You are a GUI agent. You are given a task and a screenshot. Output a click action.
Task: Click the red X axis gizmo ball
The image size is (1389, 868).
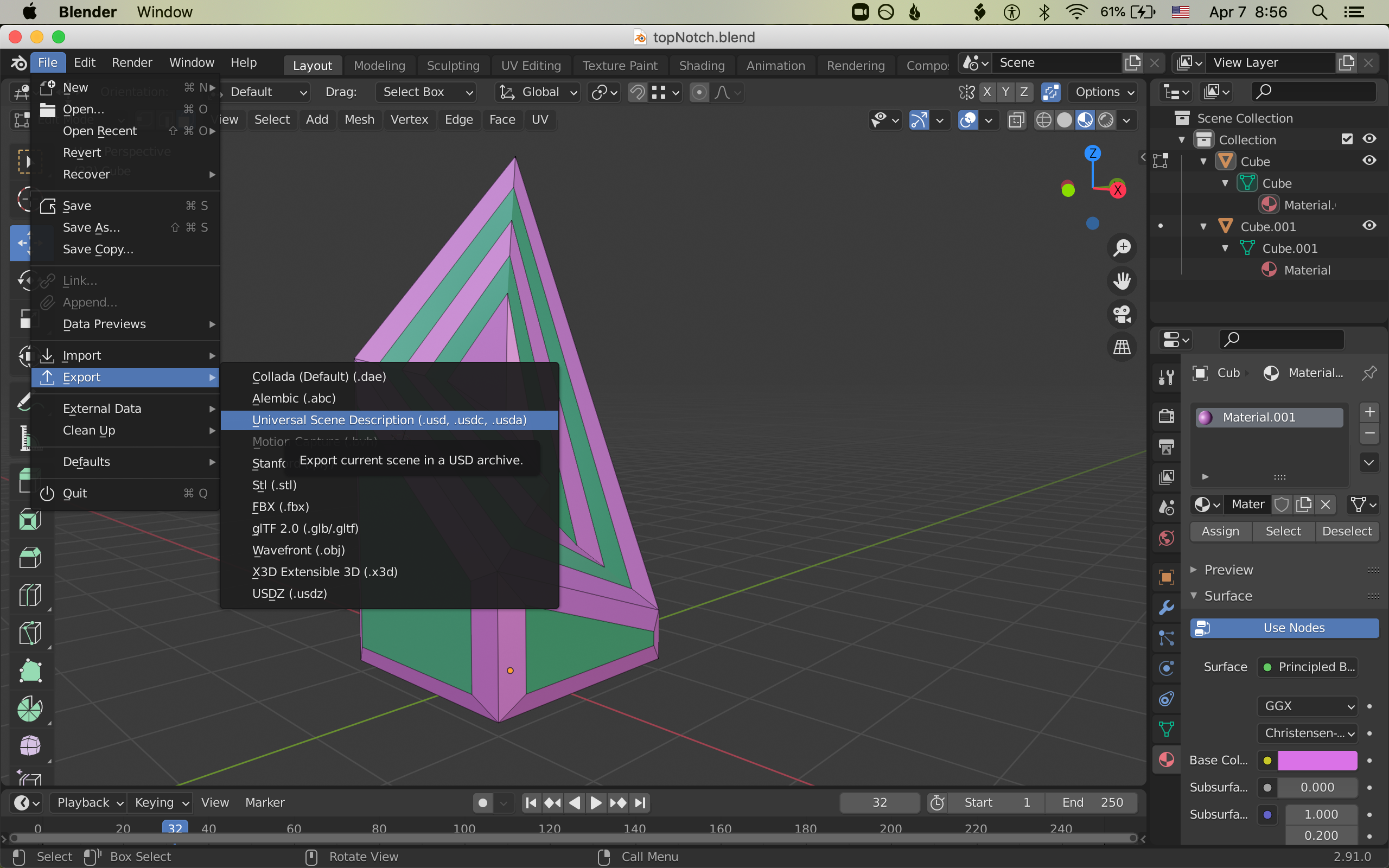point(1117,190)
